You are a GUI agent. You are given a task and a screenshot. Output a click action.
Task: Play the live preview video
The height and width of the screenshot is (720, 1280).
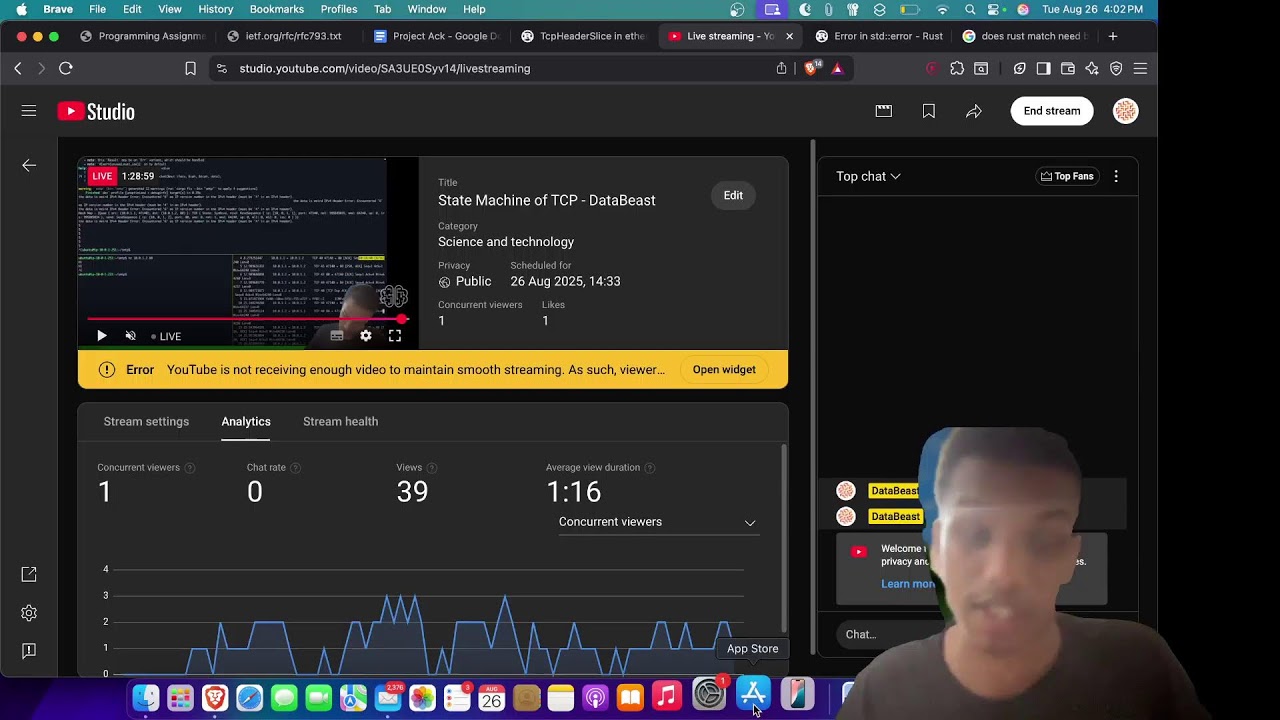tap(101, 336)
